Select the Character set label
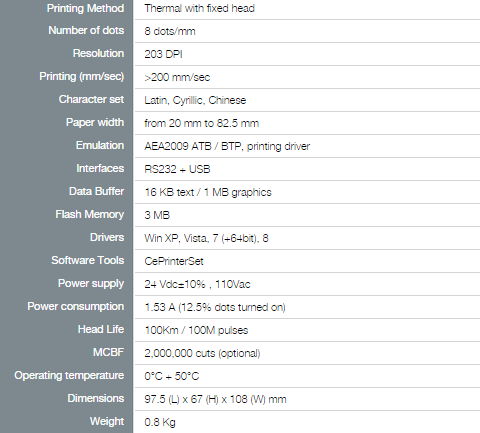 pos(91,99)
